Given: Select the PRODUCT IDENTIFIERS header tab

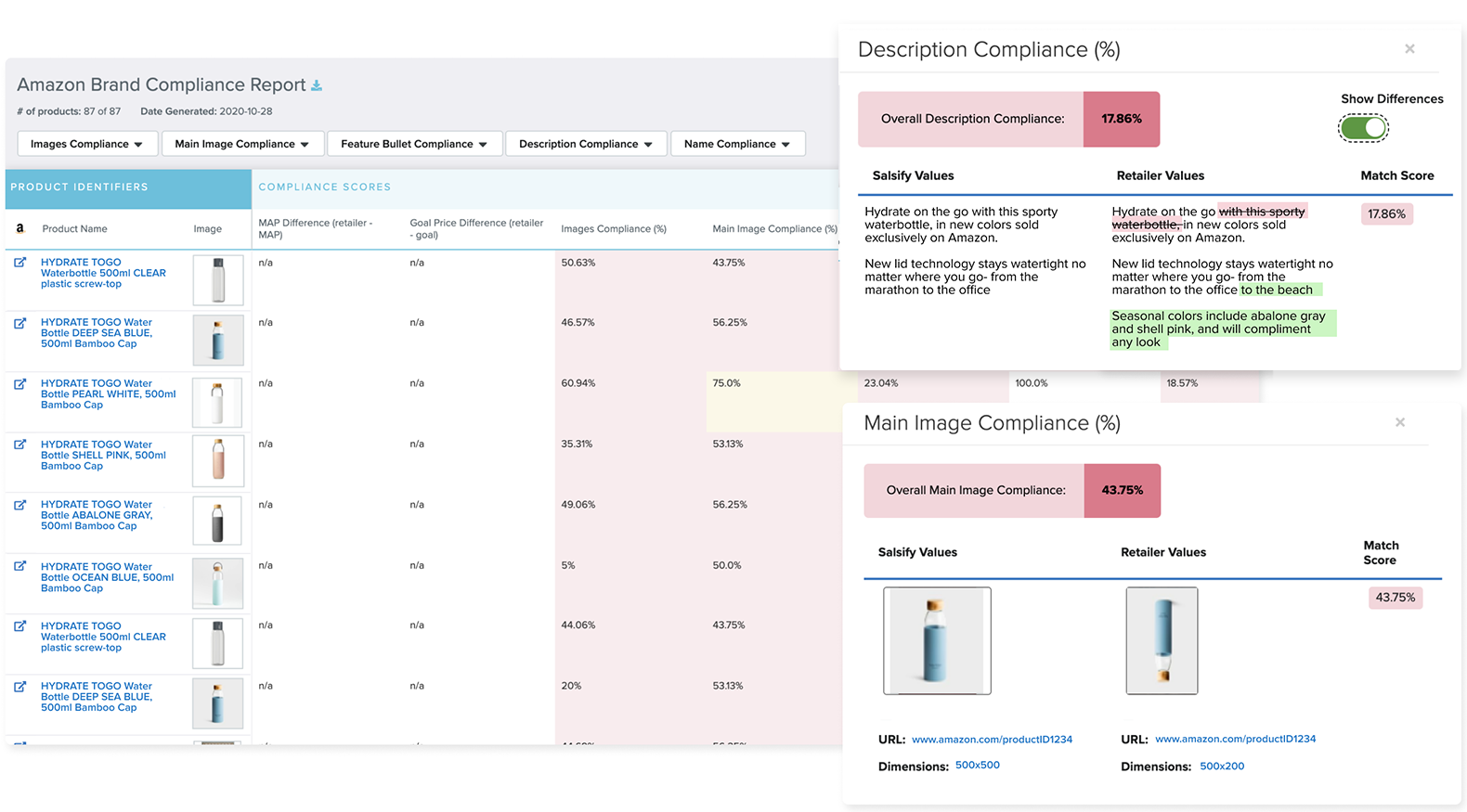Looking at the screenshot, I should coord(128,187).
